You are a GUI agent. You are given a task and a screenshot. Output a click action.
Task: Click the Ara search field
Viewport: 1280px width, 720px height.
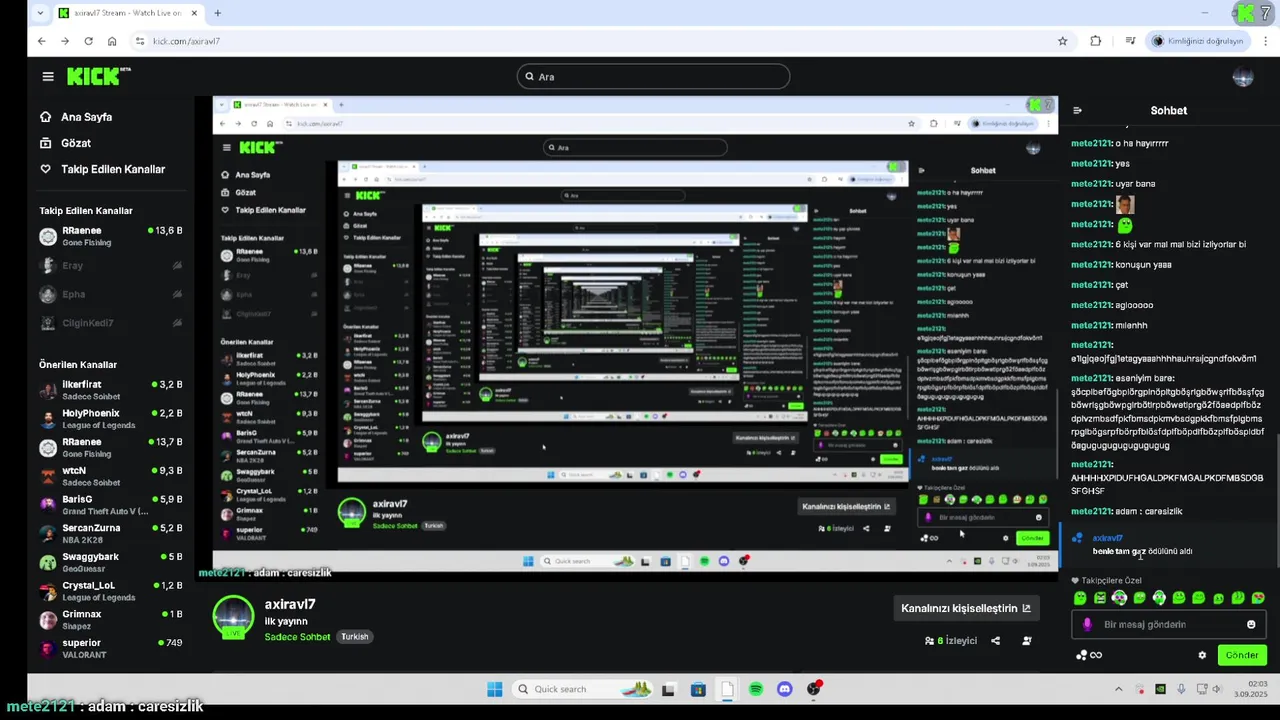653,77
